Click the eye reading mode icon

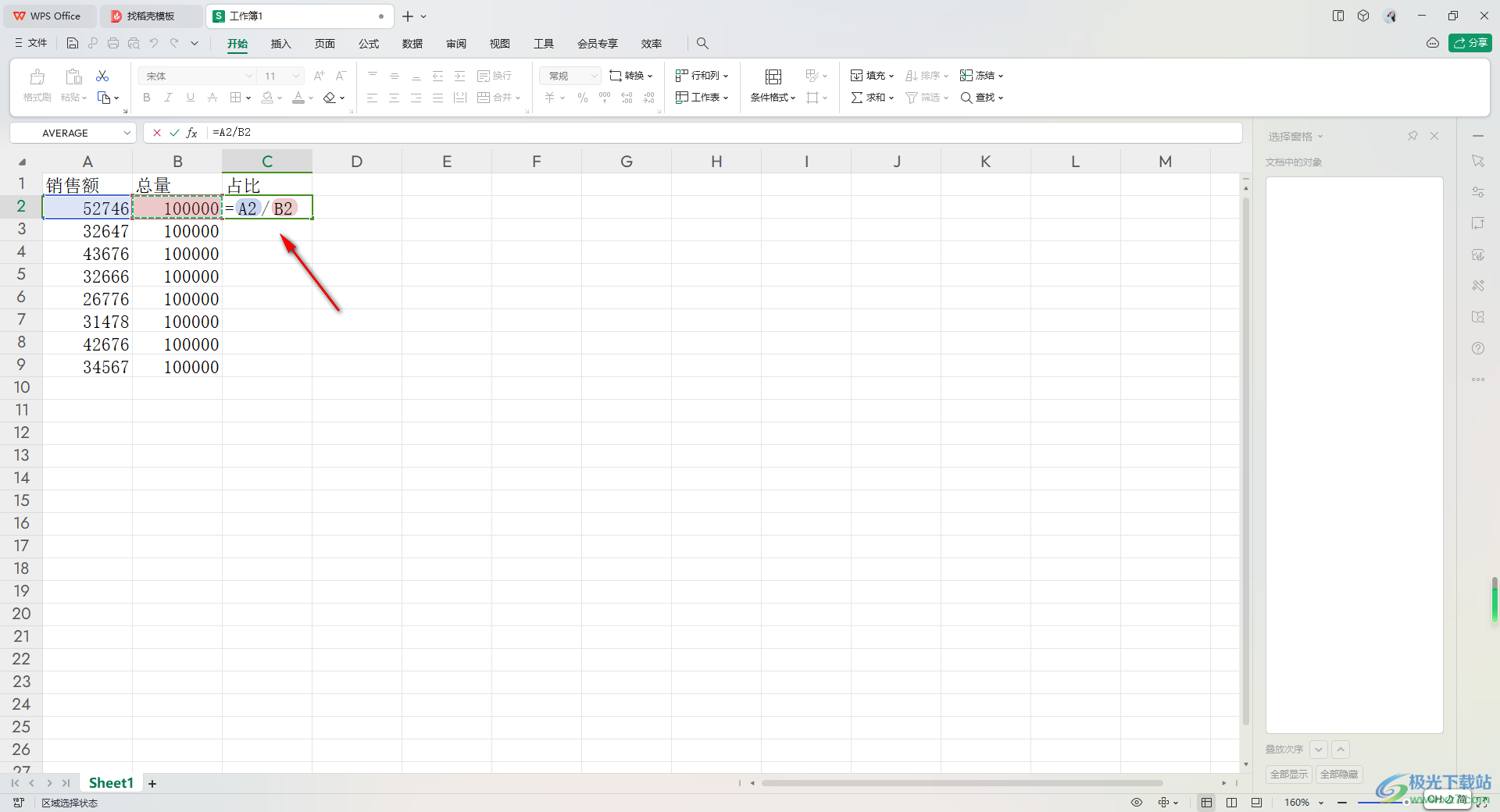pos(1137,802)
